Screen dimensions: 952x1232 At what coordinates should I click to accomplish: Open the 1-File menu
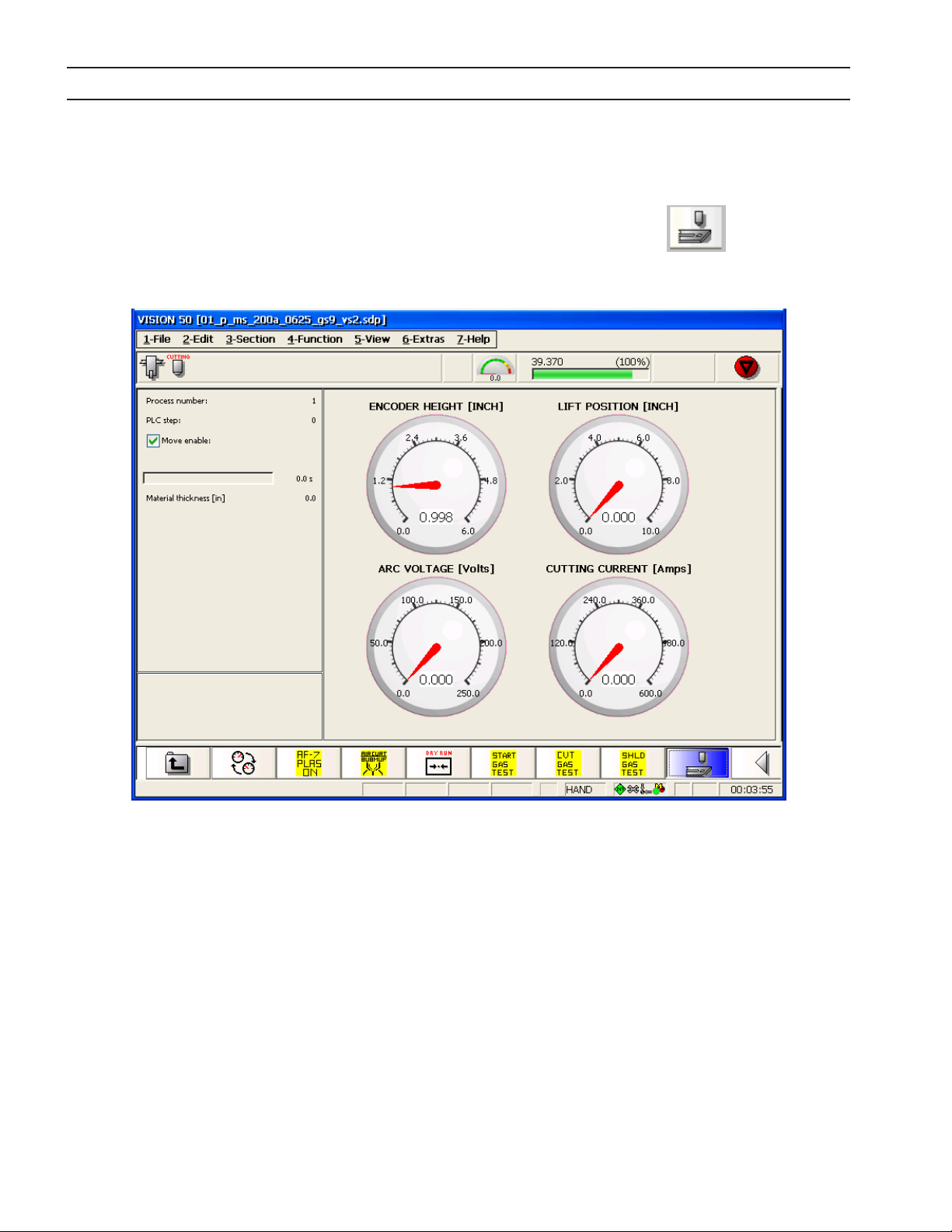[x=157, y=340]
